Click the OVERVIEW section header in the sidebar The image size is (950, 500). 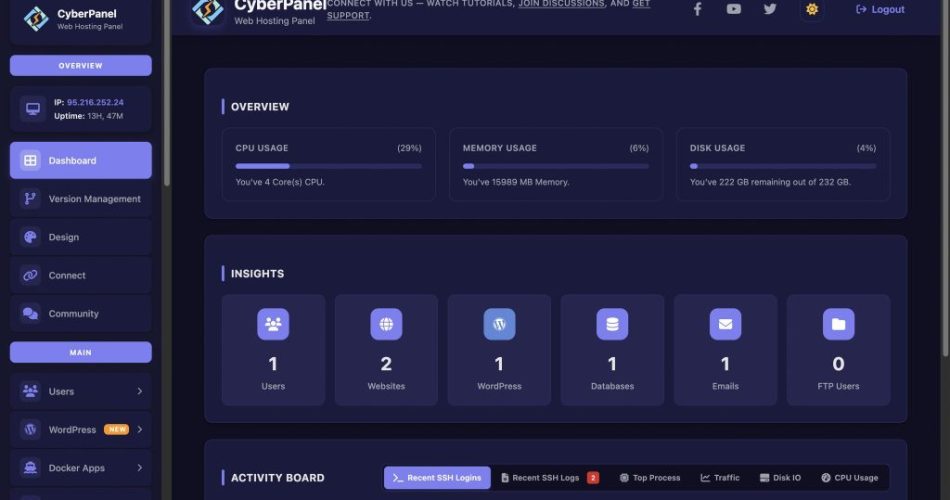tap(81, 65)
